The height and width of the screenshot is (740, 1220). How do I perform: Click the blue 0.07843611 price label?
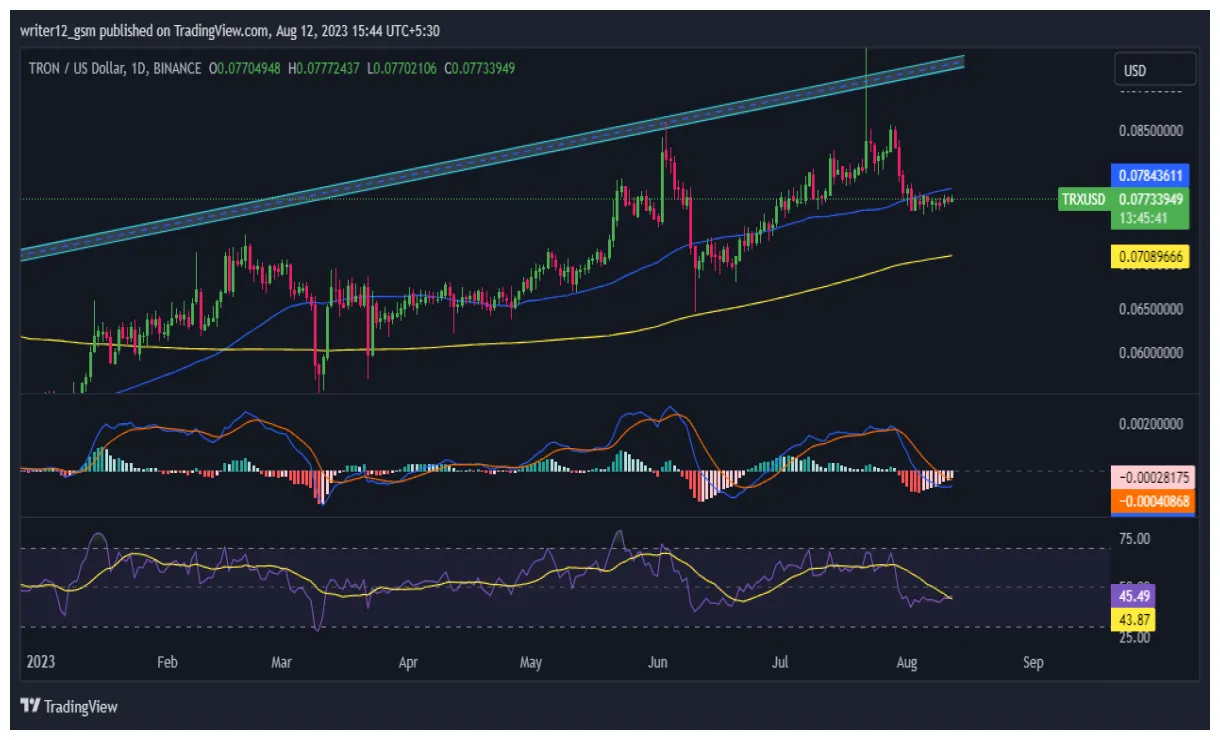[1148, 174]
